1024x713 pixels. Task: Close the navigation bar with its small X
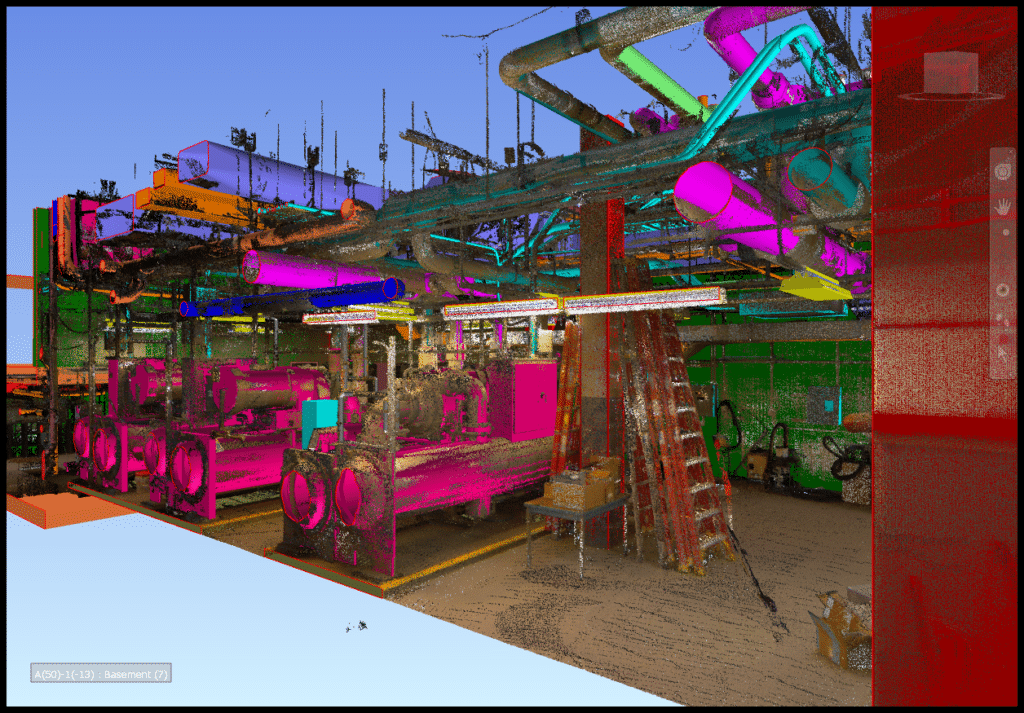pyautogui.click(x=1010, y=153)
